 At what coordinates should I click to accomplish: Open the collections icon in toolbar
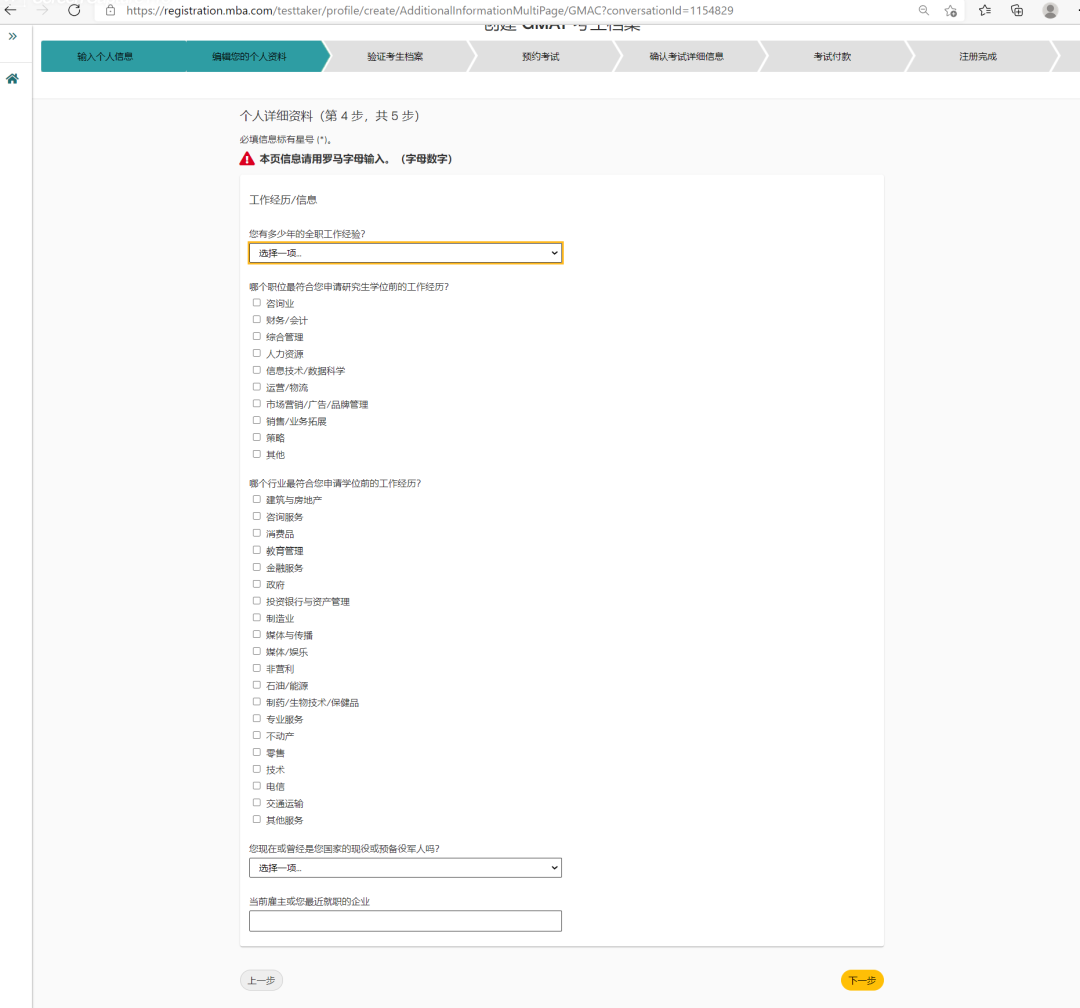pyautogui.click(x=1017, y=10)
